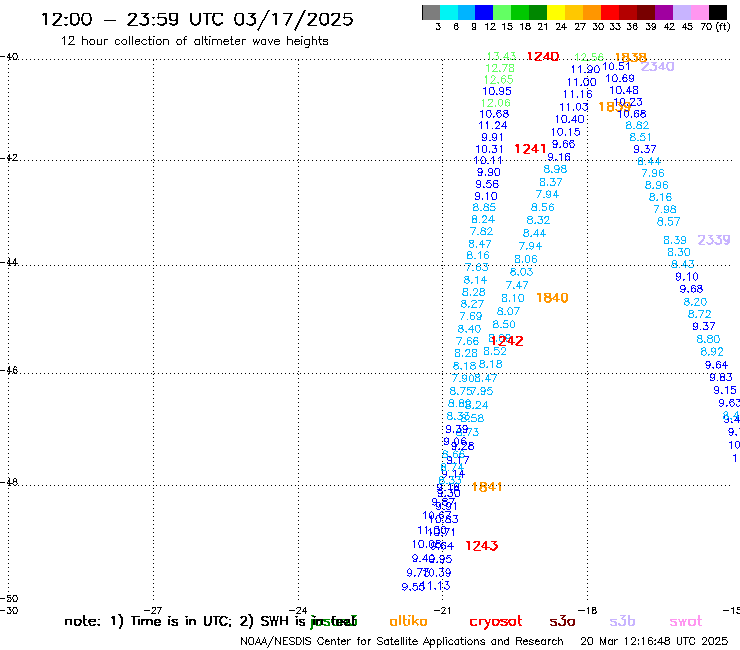Screen dimensions: 740x650
Task: Select the 12.06 wave height reading
Action: [496, 103]
